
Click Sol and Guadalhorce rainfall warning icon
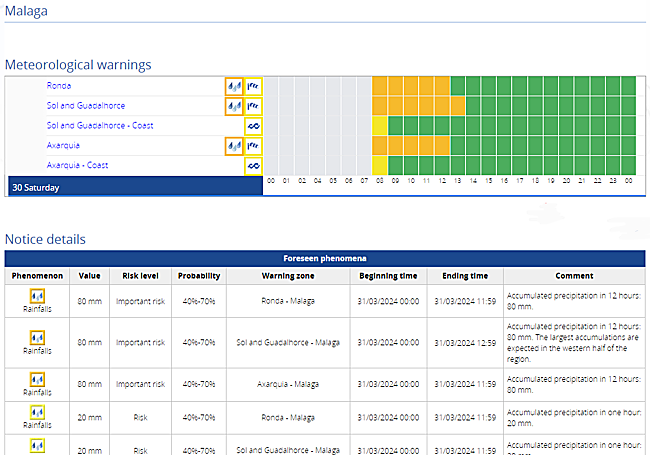point(234,106)
